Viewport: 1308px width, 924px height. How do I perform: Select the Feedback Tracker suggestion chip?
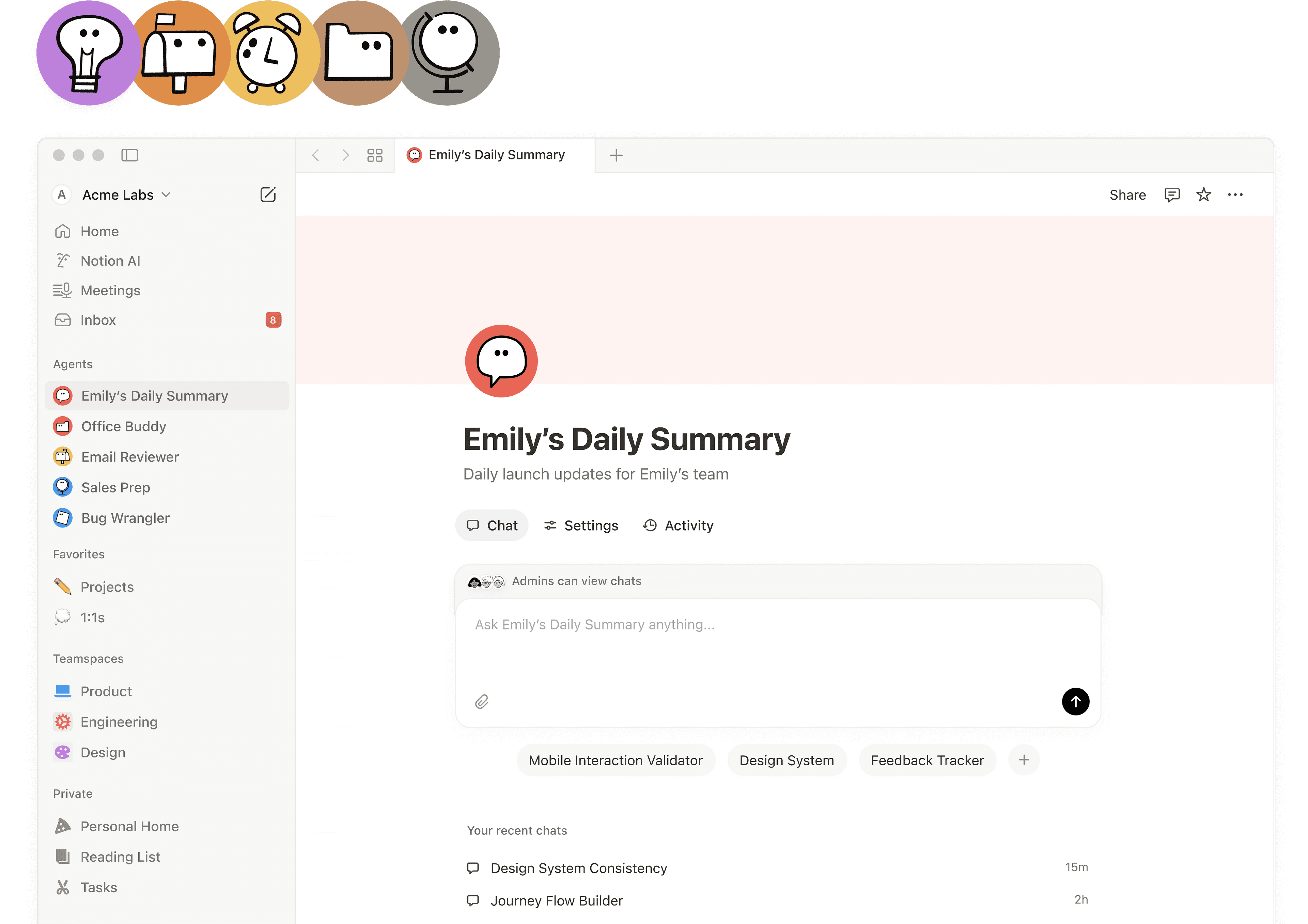[x=927, y=760]
